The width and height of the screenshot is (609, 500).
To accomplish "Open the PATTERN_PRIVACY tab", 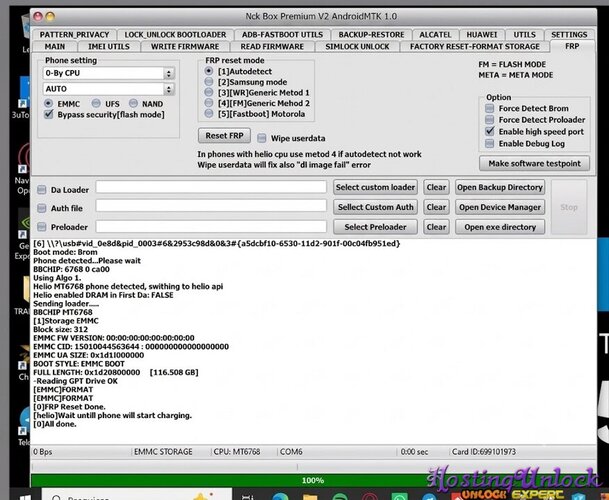I will coord(74,35).
